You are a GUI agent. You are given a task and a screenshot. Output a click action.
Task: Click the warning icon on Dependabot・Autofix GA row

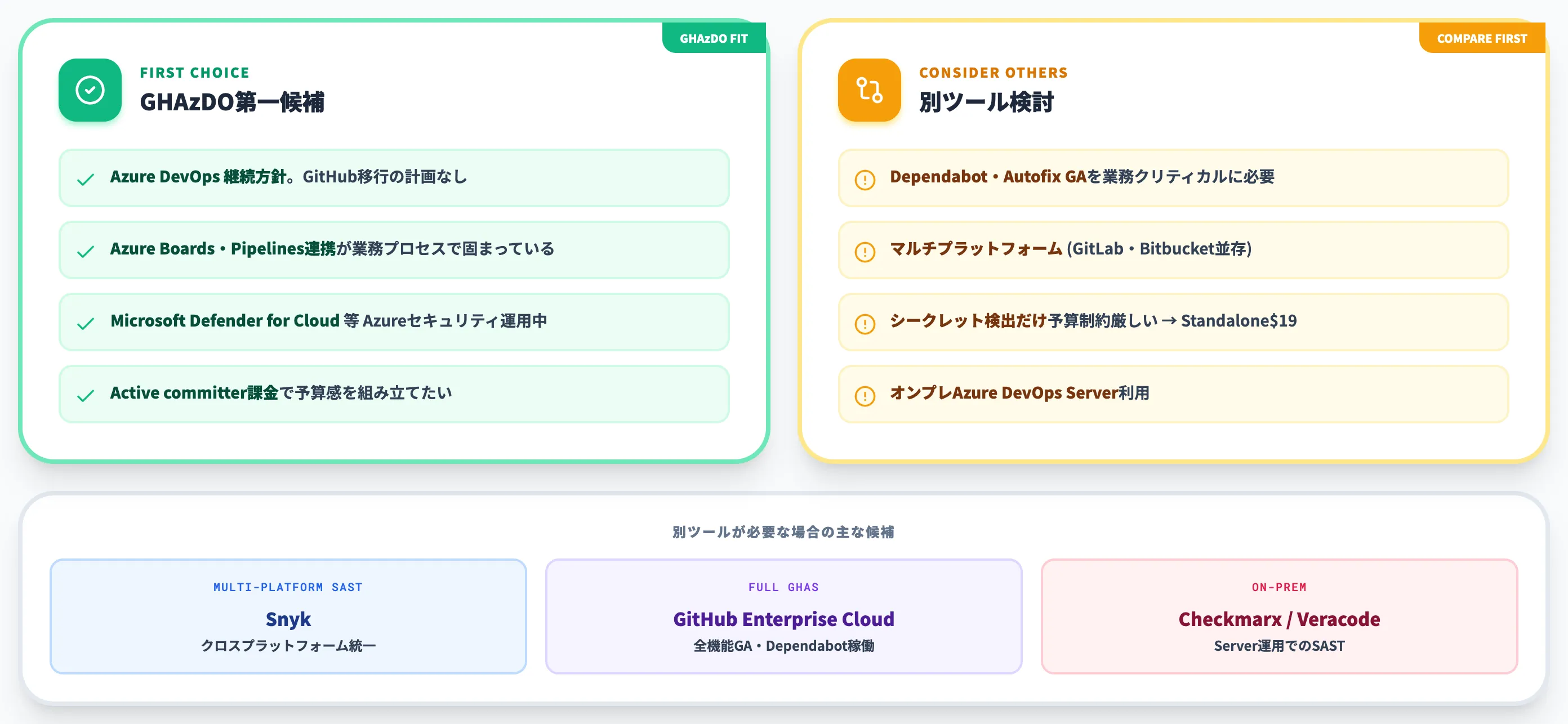pyautogui.click(x=865, y=180)
